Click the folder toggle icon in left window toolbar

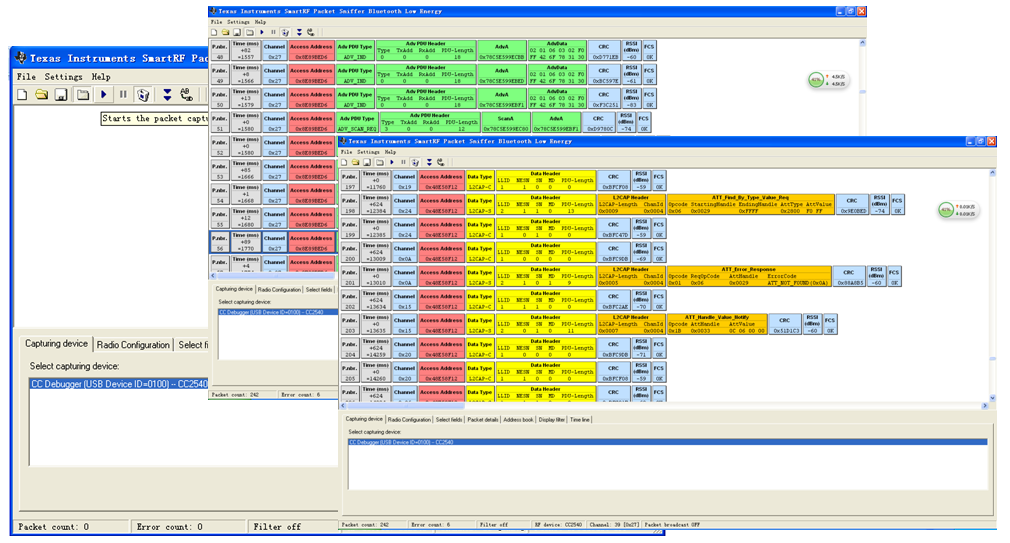click(83, 95)
